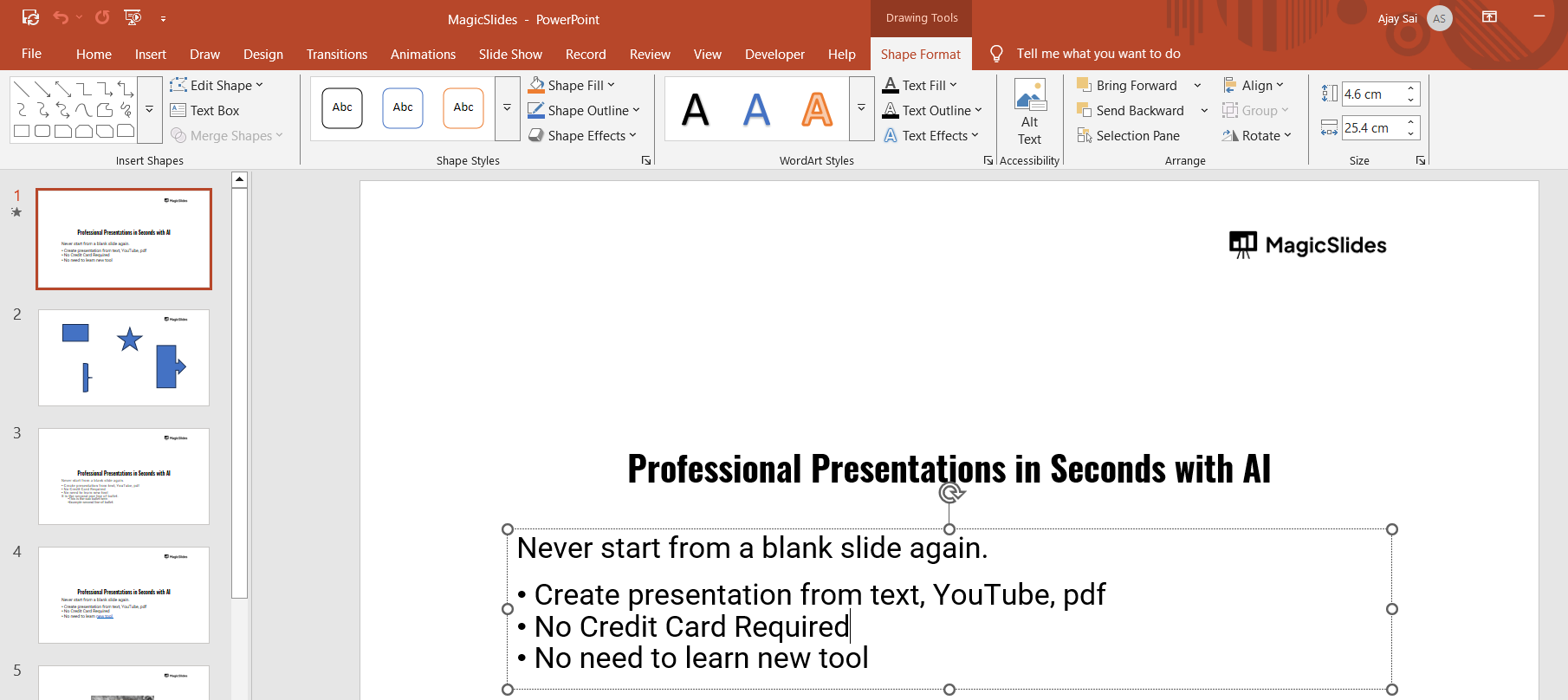Select slide 2 thumbnail with blue shapes
The image size is (1568, 700).
click(x=124, y=358)
